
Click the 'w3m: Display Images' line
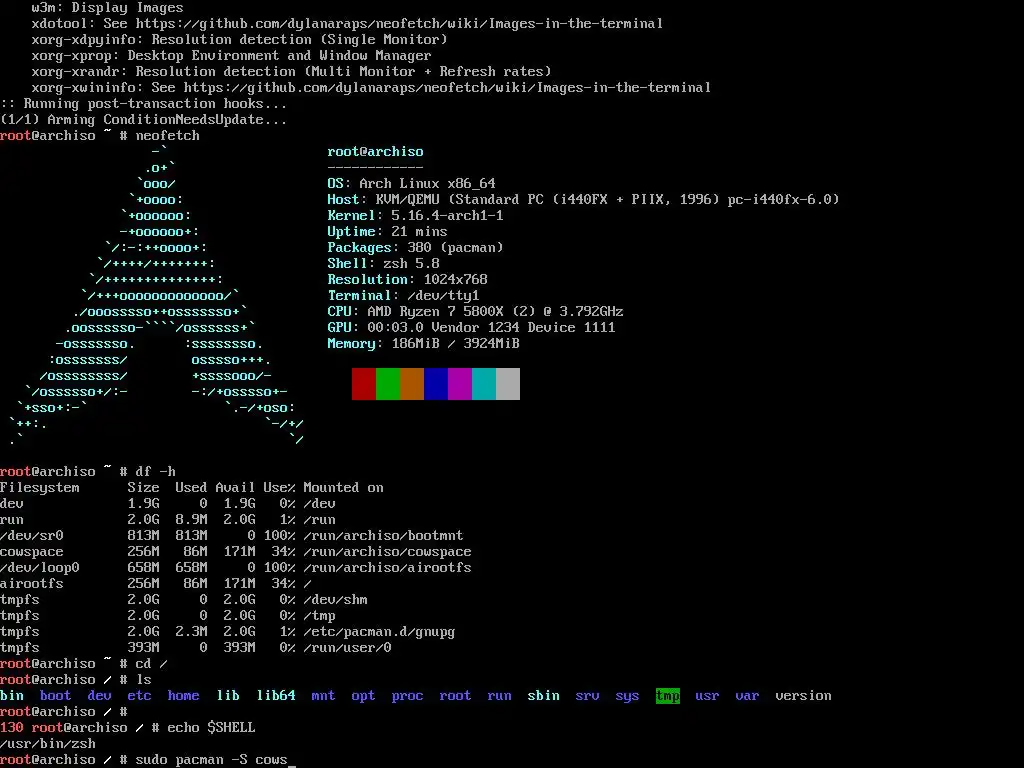point(108,8)
